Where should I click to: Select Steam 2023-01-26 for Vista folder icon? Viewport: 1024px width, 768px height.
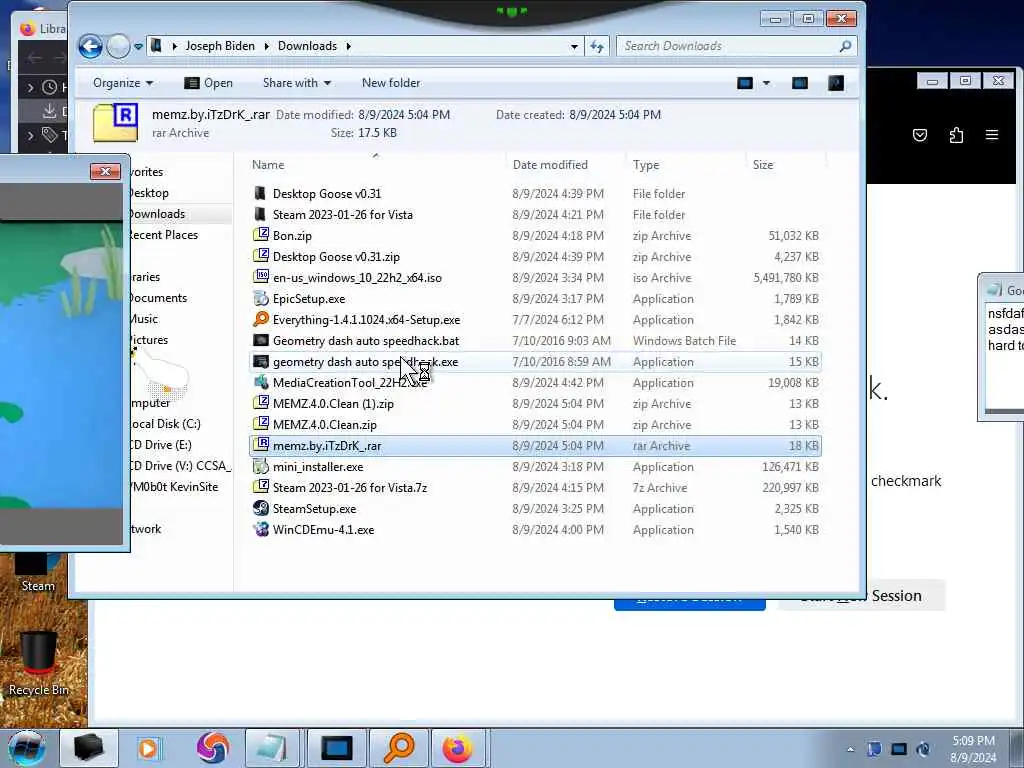261,214
